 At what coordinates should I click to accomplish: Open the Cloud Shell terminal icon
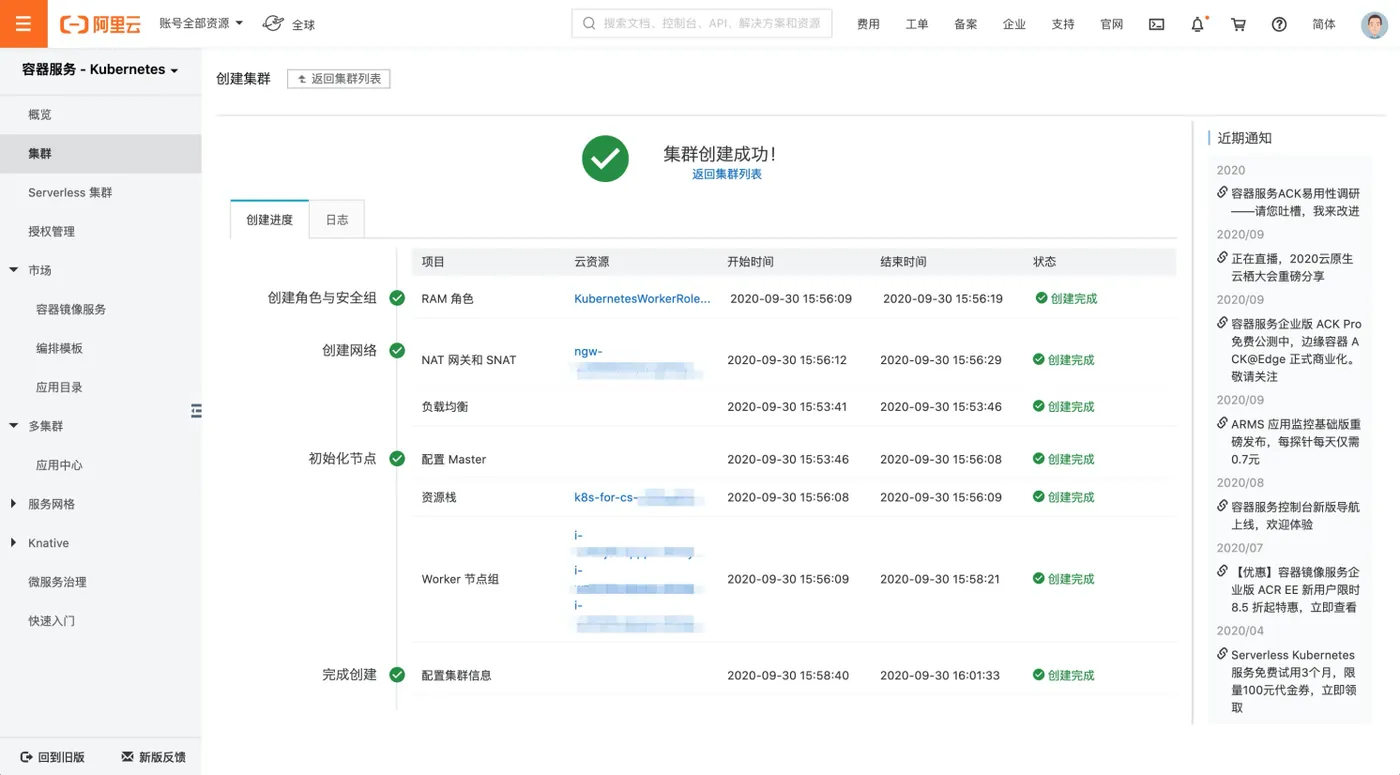pos(1156,24)
